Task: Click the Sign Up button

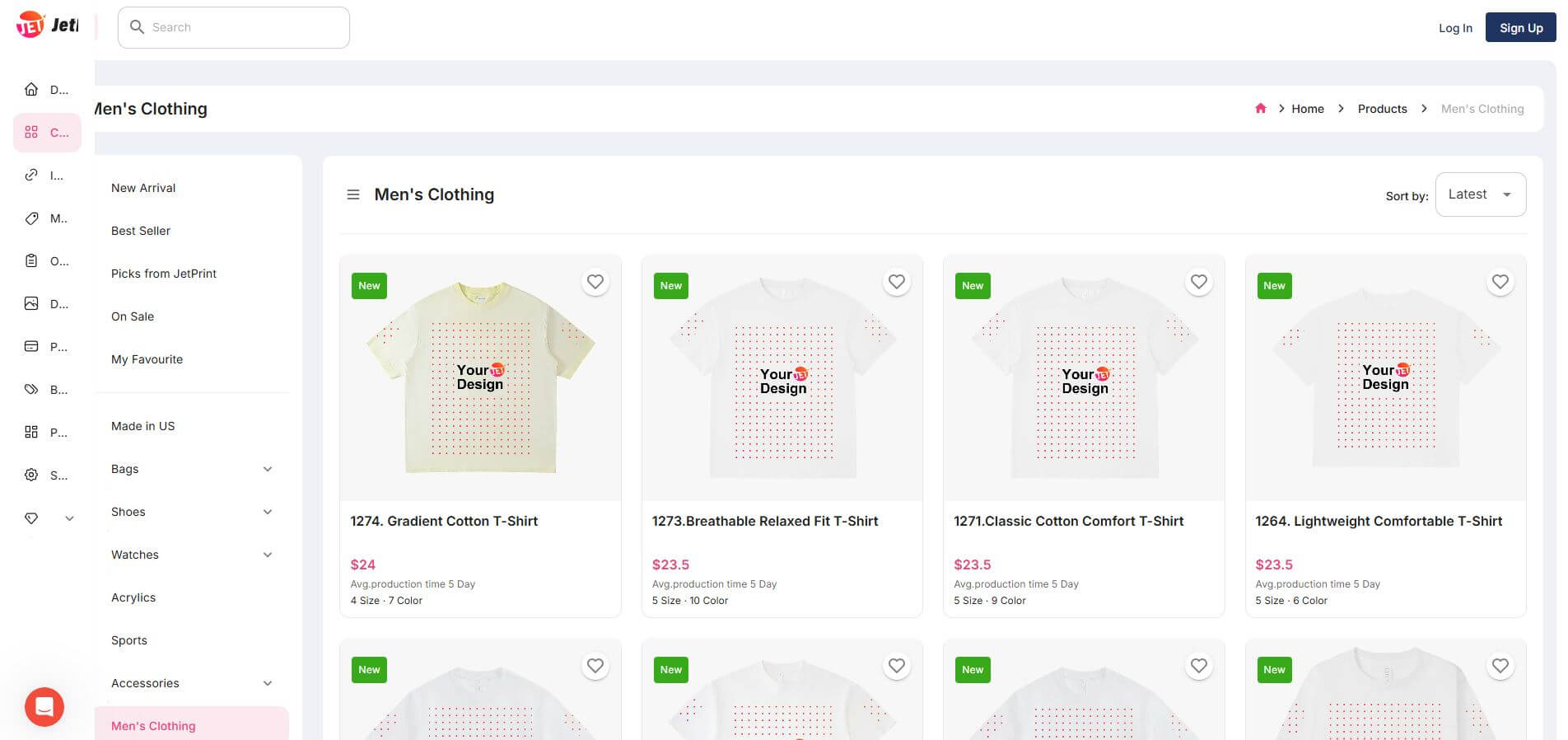Action: (x=1521, y=27)
